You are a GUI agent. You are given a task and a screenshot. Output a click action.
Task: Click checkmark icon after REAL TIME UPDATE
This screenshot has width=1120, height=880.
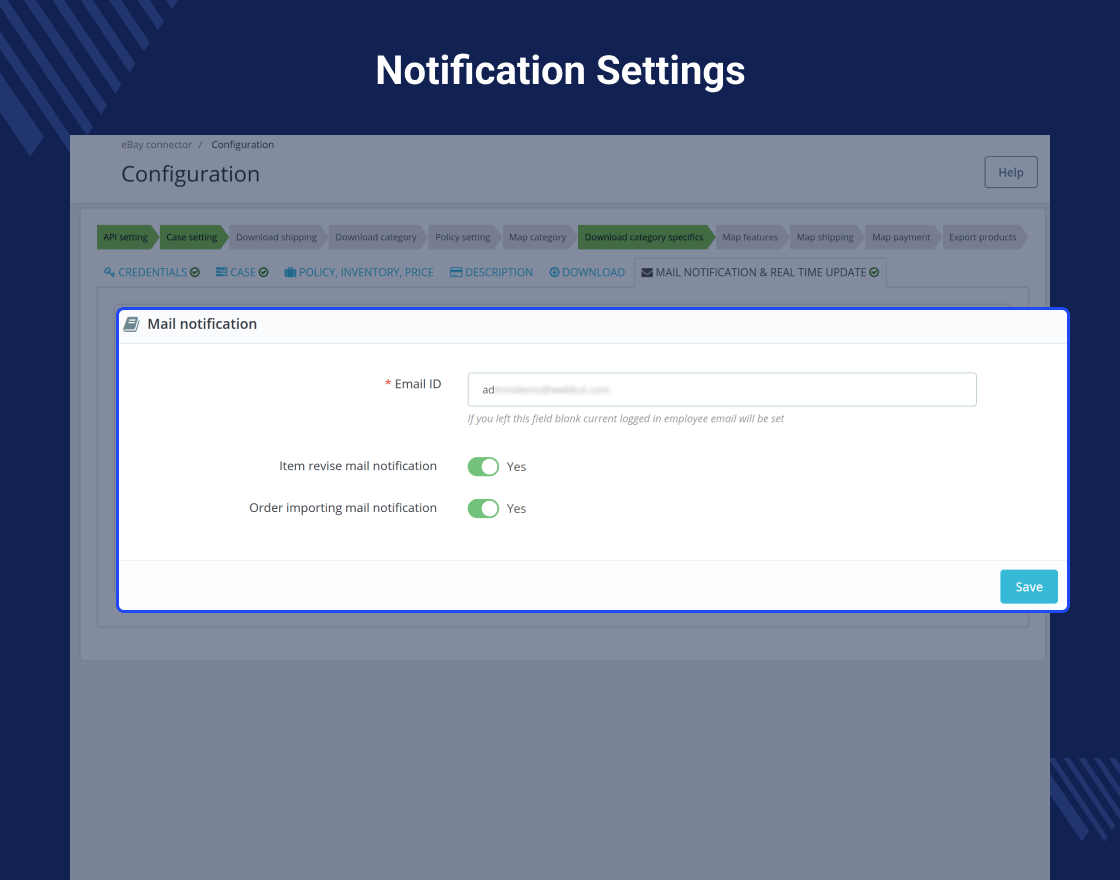pos(874,272)
